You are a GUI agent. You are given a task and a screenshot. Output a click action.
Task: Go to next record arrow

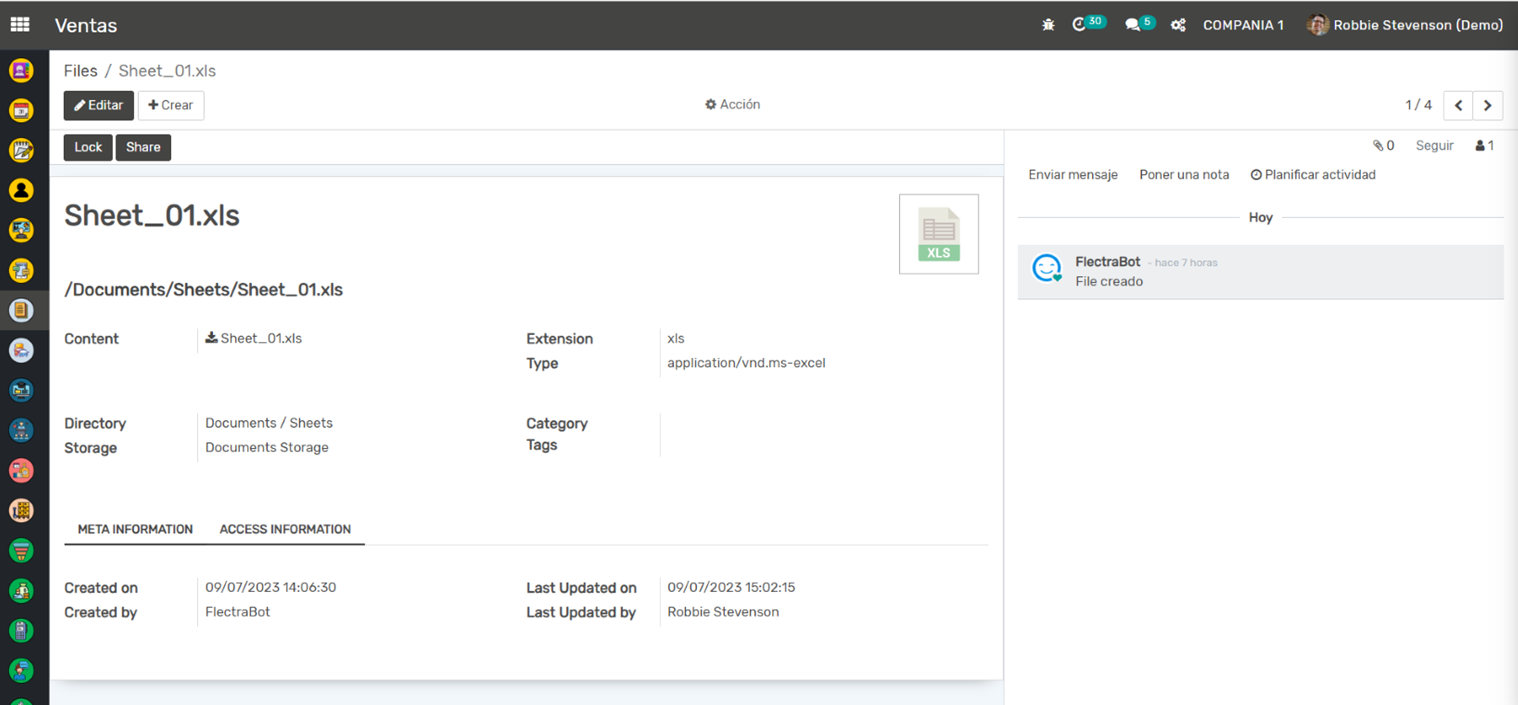click(1488, 105)
